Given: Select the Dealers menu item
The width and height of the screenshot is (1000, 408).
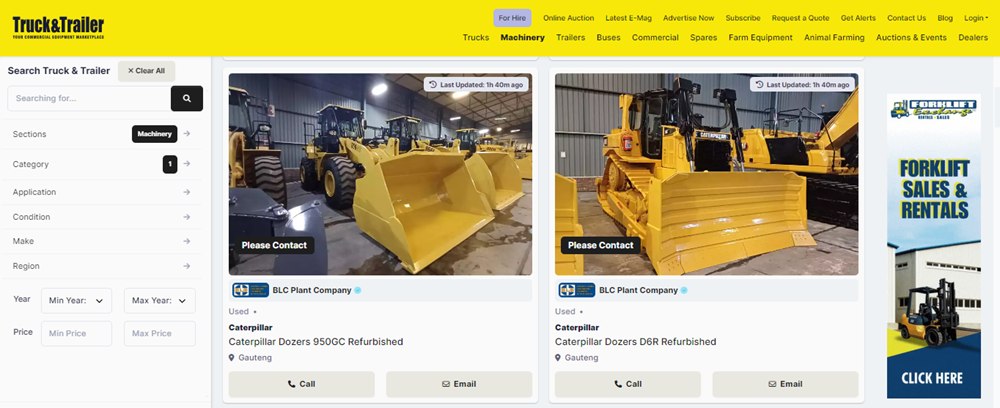Looking at the screenshot, I should click(x=973, y=38).
